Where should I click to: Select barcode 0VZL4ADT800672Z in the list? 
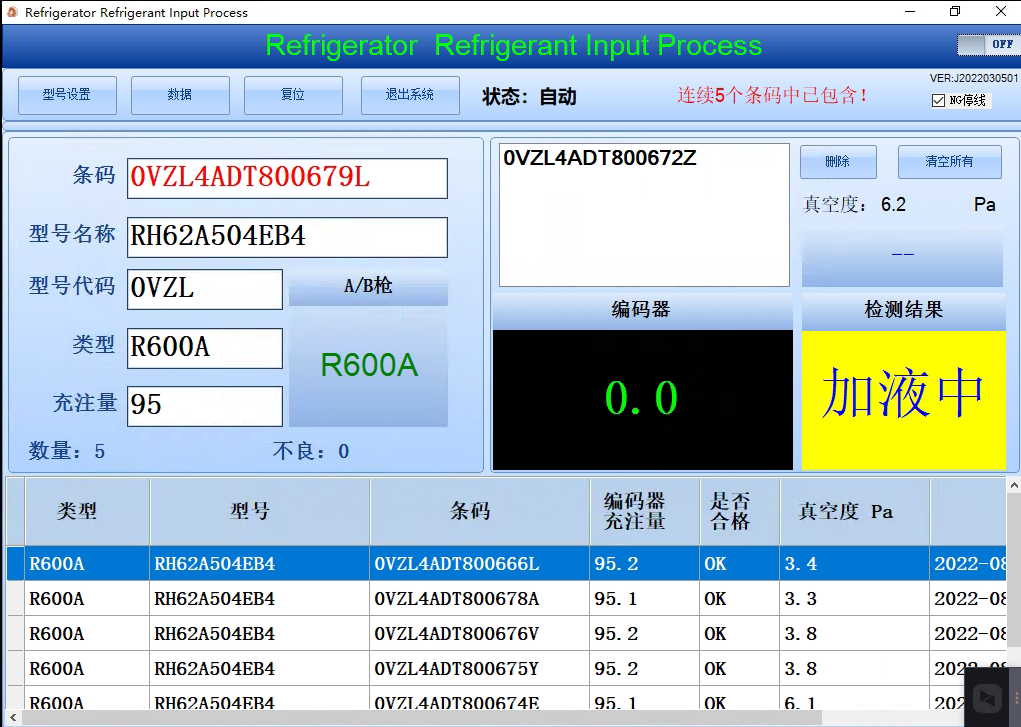coord(600,158)
